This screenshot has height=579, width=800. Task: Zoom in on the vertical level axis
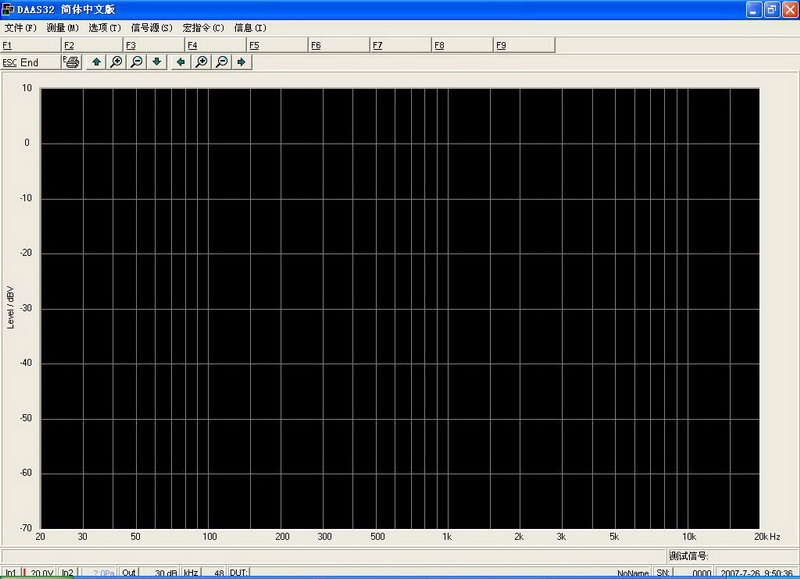(x=116, y=62)
